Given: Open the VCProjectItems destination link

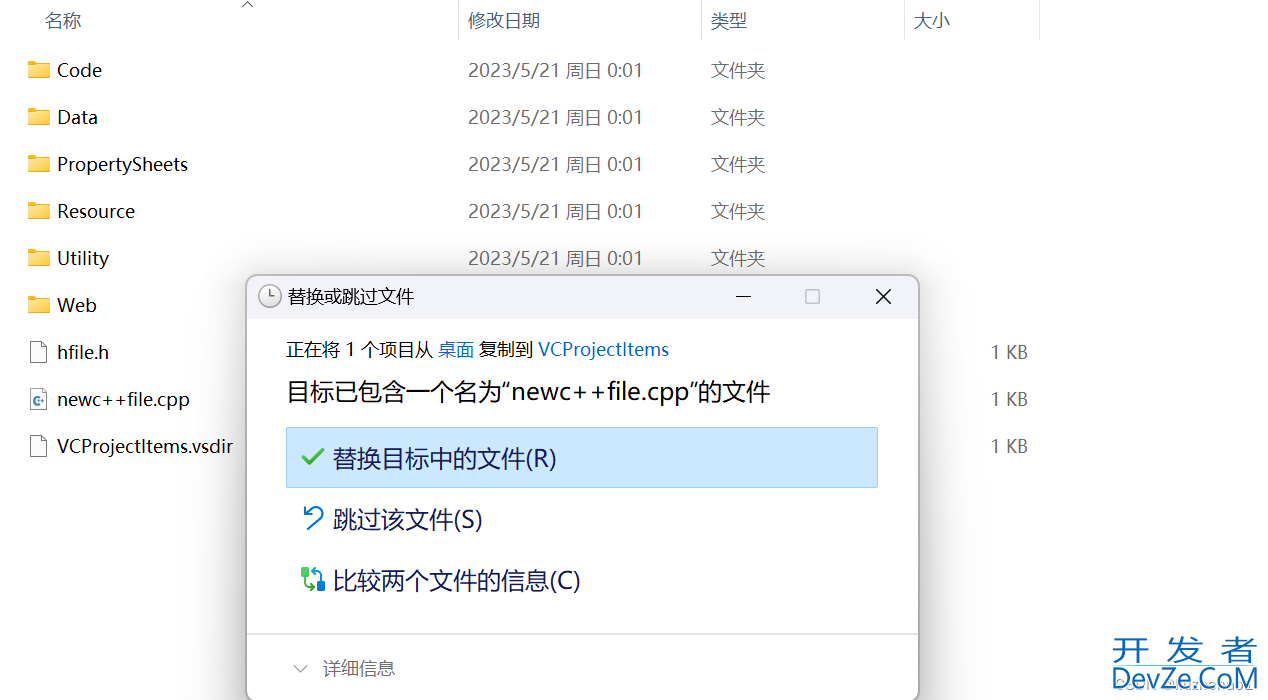Looking at the screenshot, I should pos(604,349).
